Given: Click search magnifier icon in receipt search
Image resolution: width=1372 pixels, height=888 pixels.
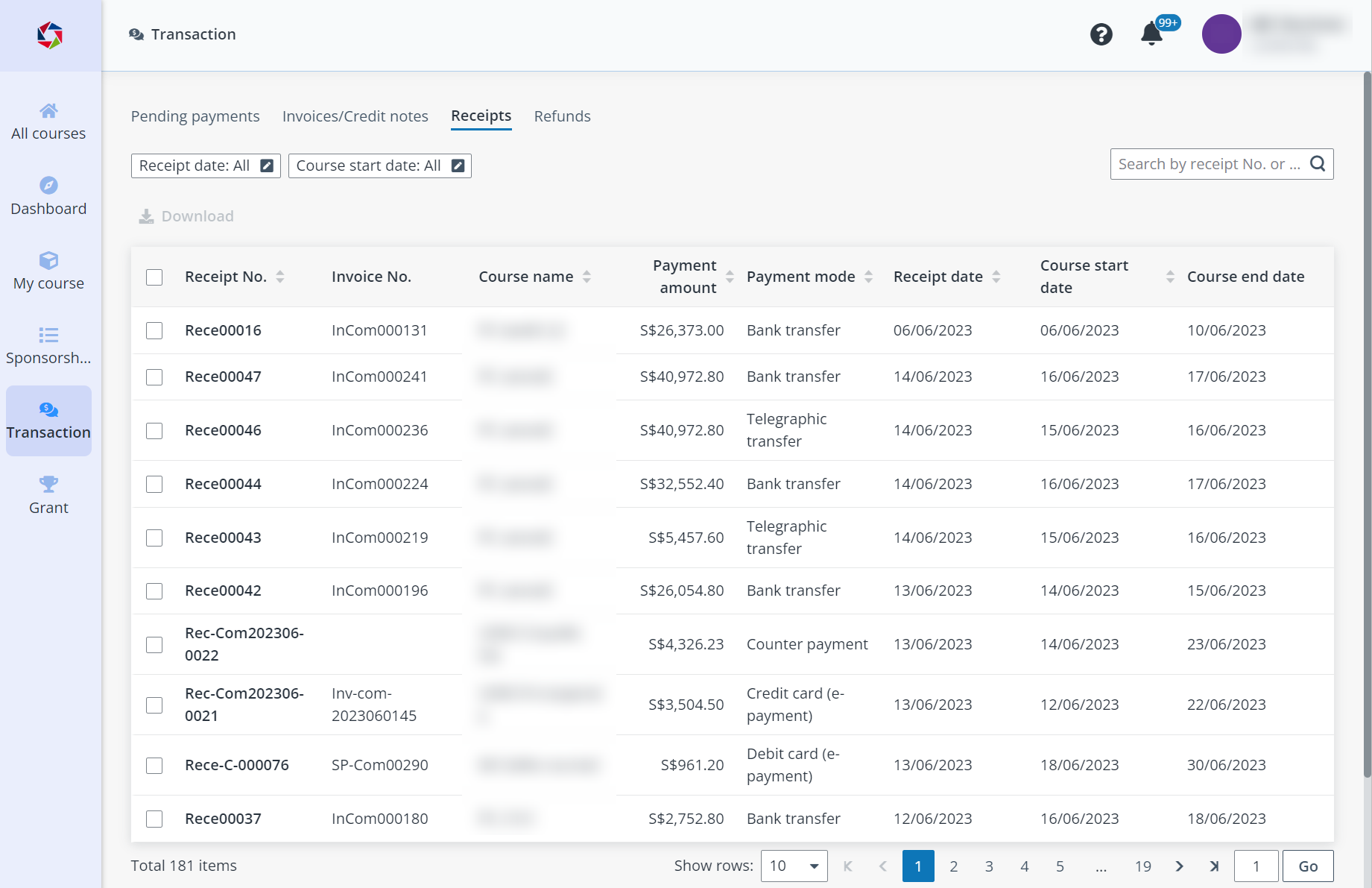Looking at the screenshot, I should coord(1318,164).
